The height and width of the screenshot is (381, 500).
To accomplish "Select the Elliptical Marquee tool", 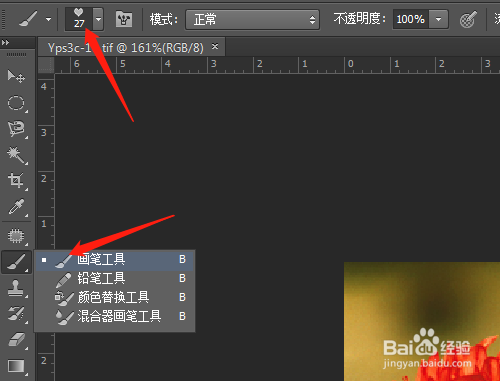I will coord(16,103).
